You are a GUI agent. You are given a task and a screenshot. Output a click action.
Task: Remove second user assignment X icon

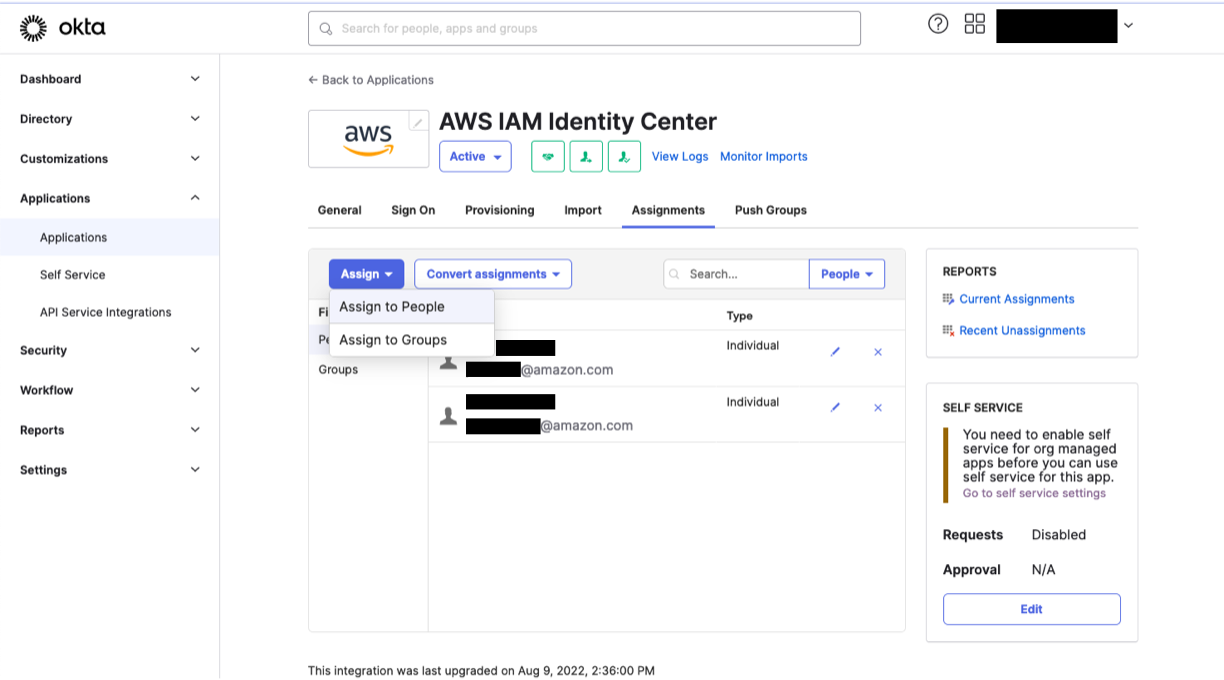(x=878, y=407)
